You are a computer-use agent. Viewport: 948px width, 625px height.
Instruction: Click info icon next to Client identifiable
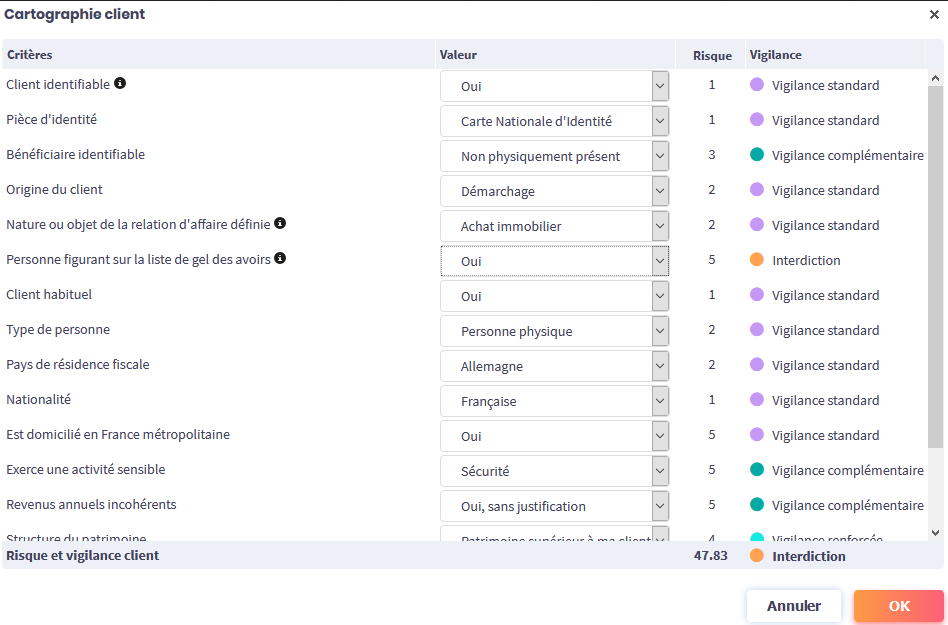[120, 83]
